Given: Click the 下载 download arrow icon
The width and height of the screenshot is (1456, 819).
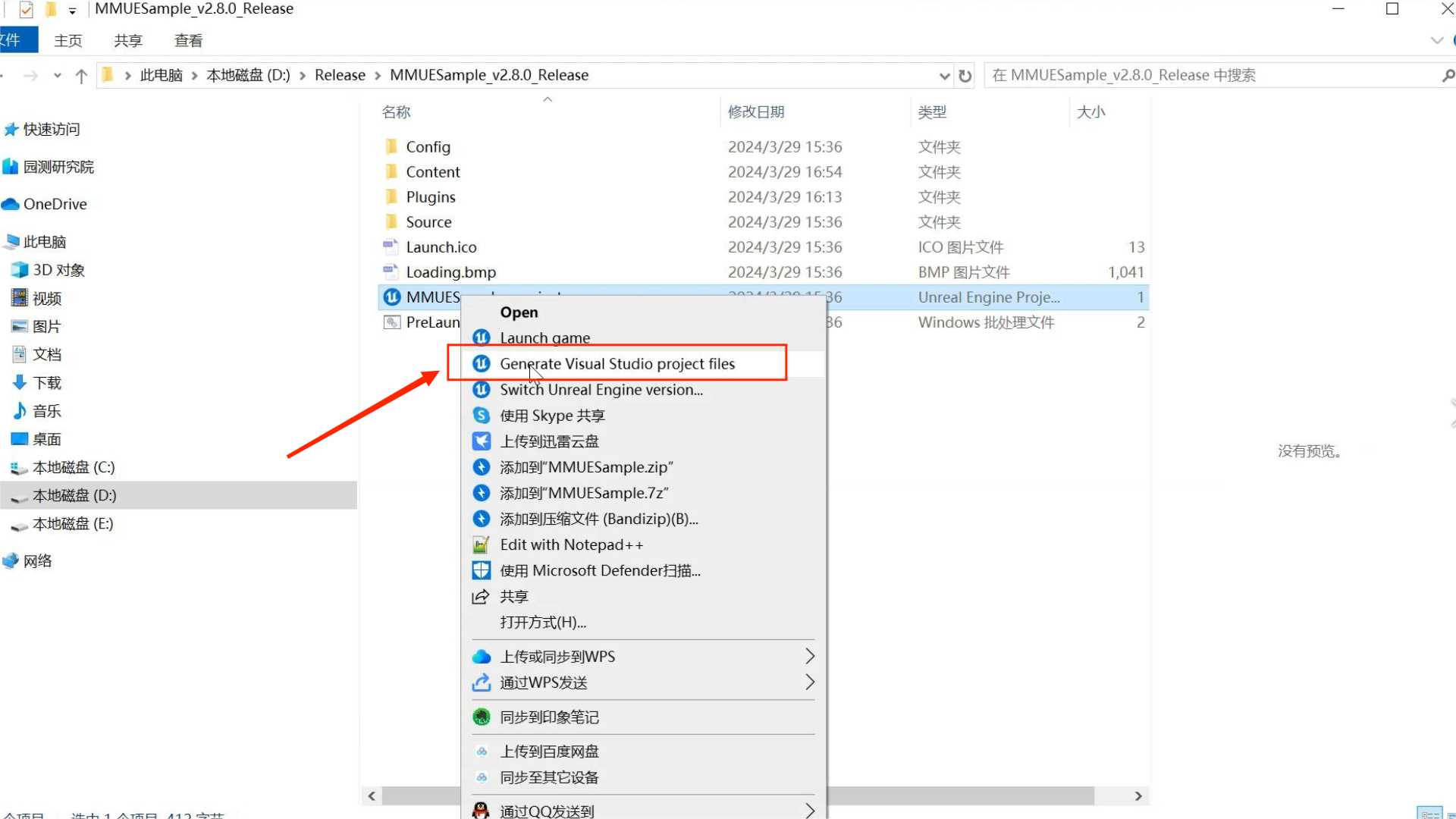Looking at the screenshot, I should pyautogui.click(x=20, y=383).
